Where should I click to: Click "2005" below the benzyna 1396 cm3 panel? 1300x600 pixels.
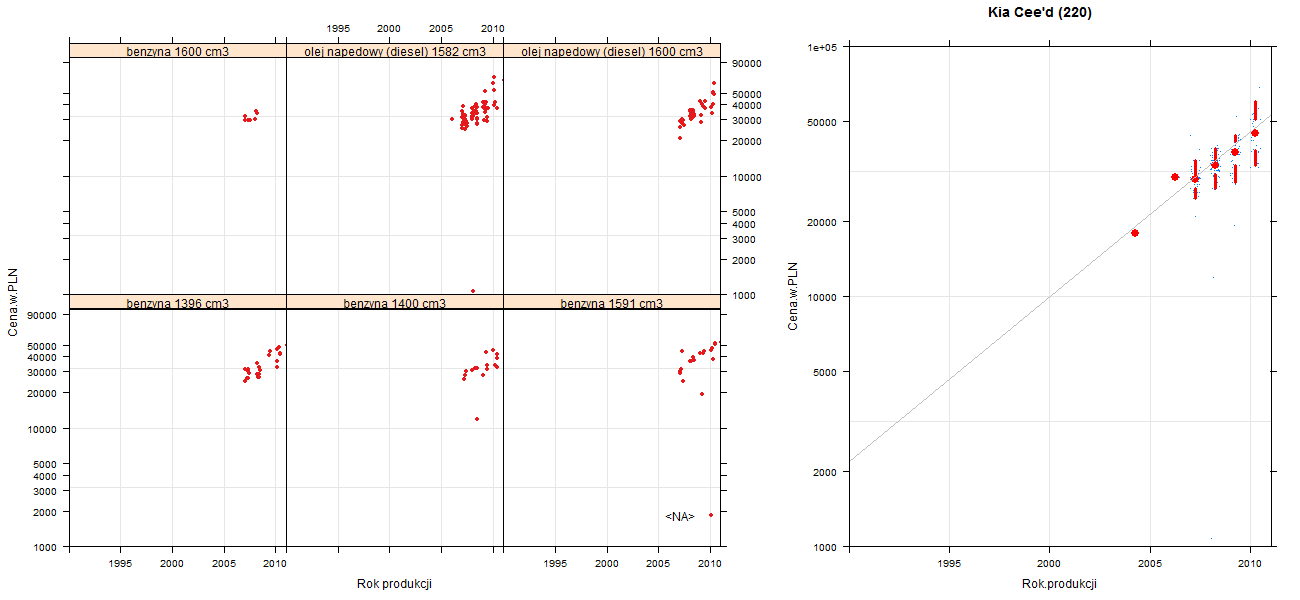pos(224,564)
